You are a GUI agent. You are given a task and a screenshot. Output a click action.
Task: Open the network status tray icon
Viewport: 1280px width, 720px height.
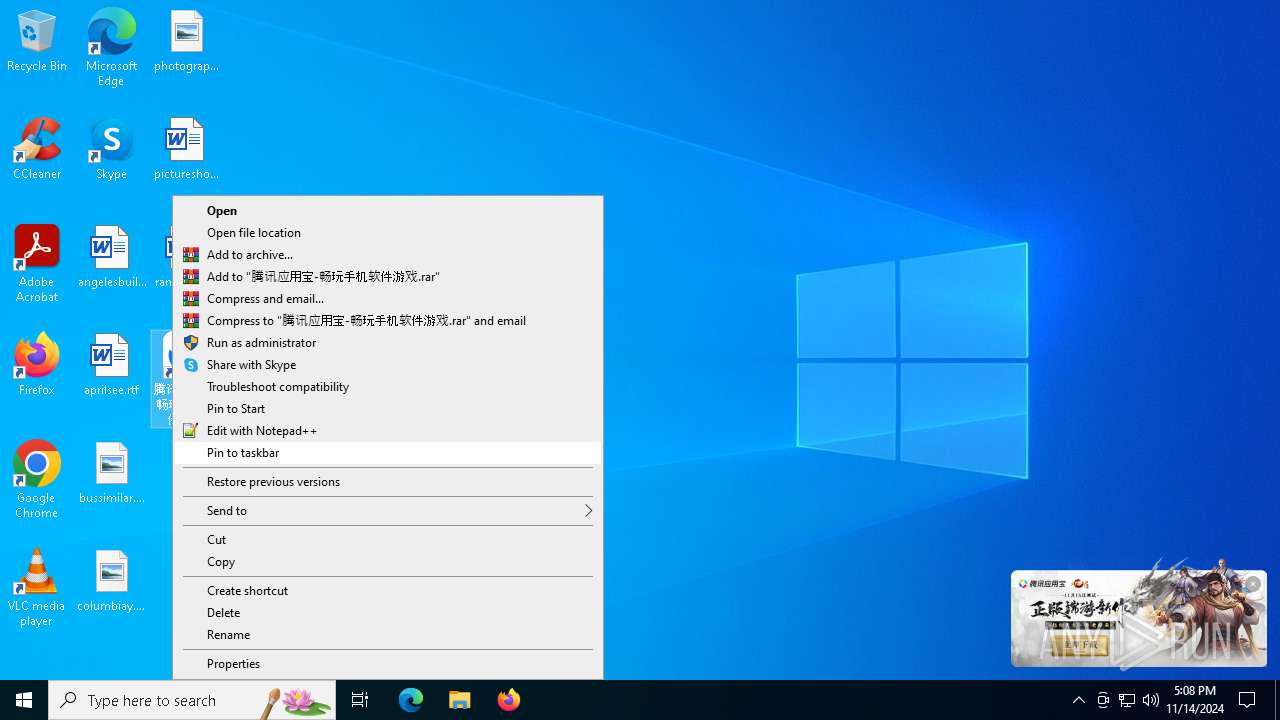tap(1127, 700)
